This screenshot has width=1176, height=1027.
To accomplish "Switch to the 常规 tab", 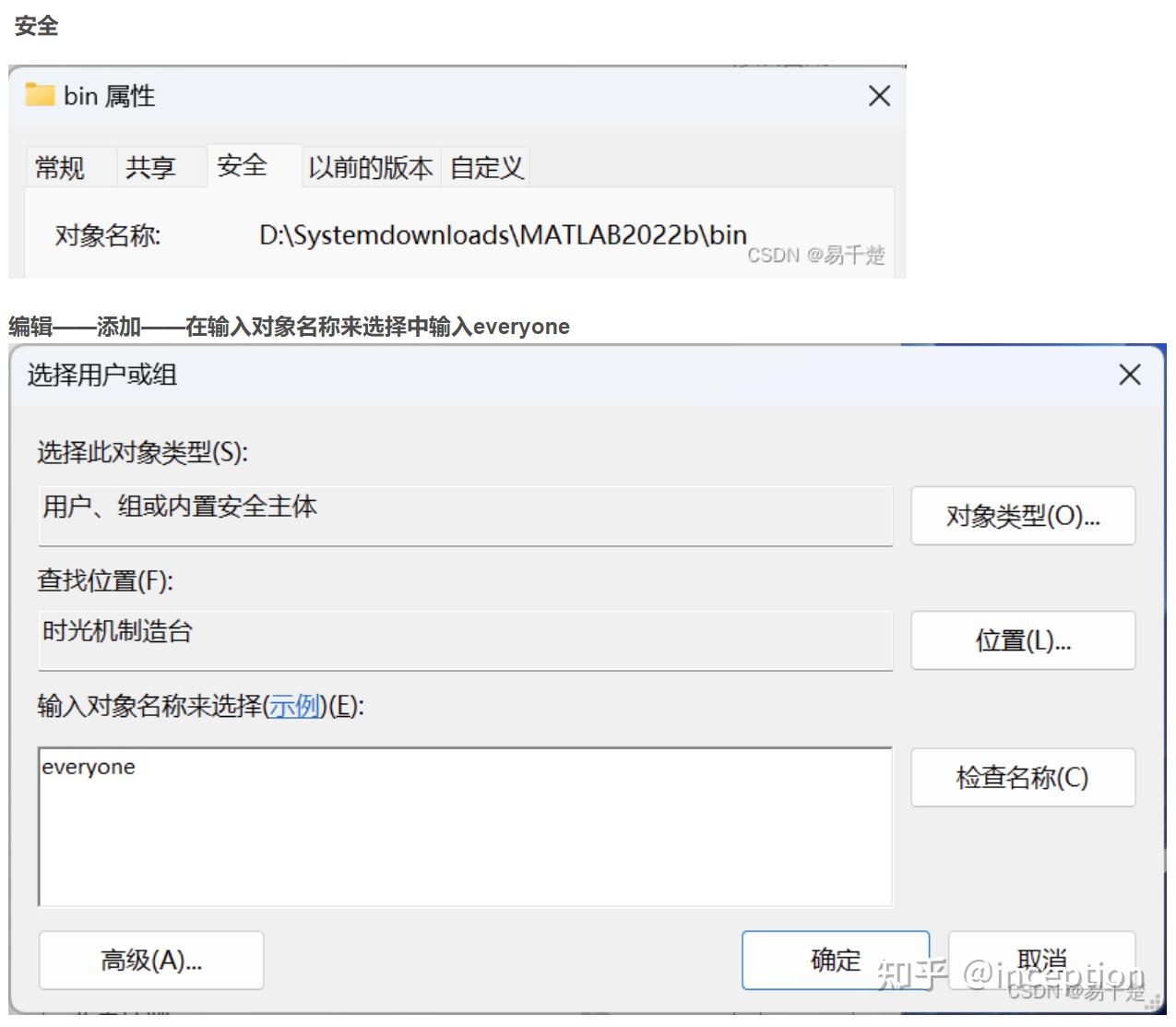I will click(x=59, y=167).
